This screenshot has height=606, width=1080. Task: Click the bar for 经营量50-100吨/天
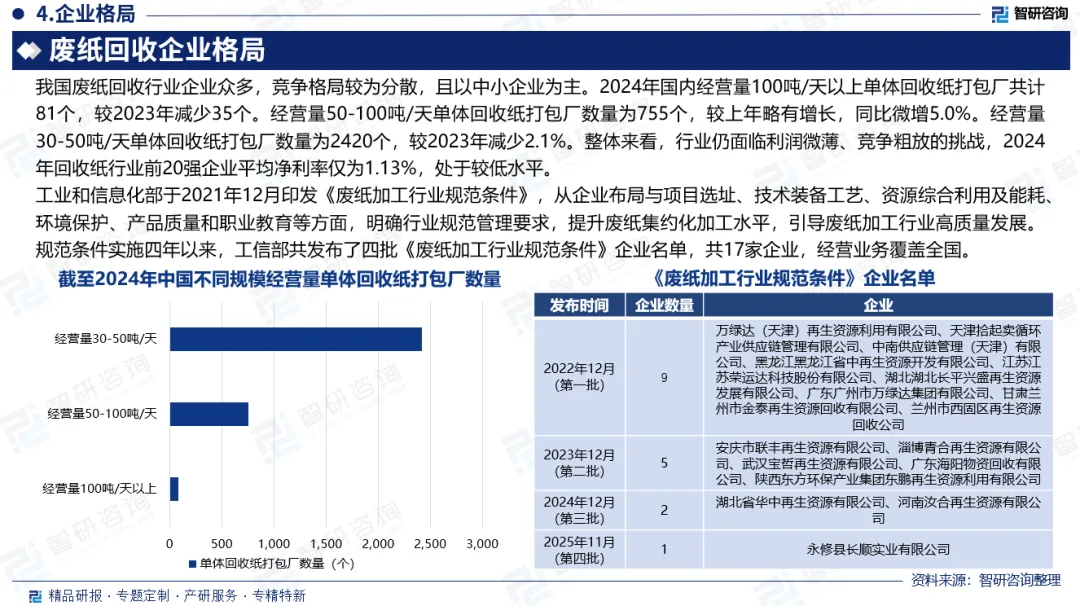[209, 414]
